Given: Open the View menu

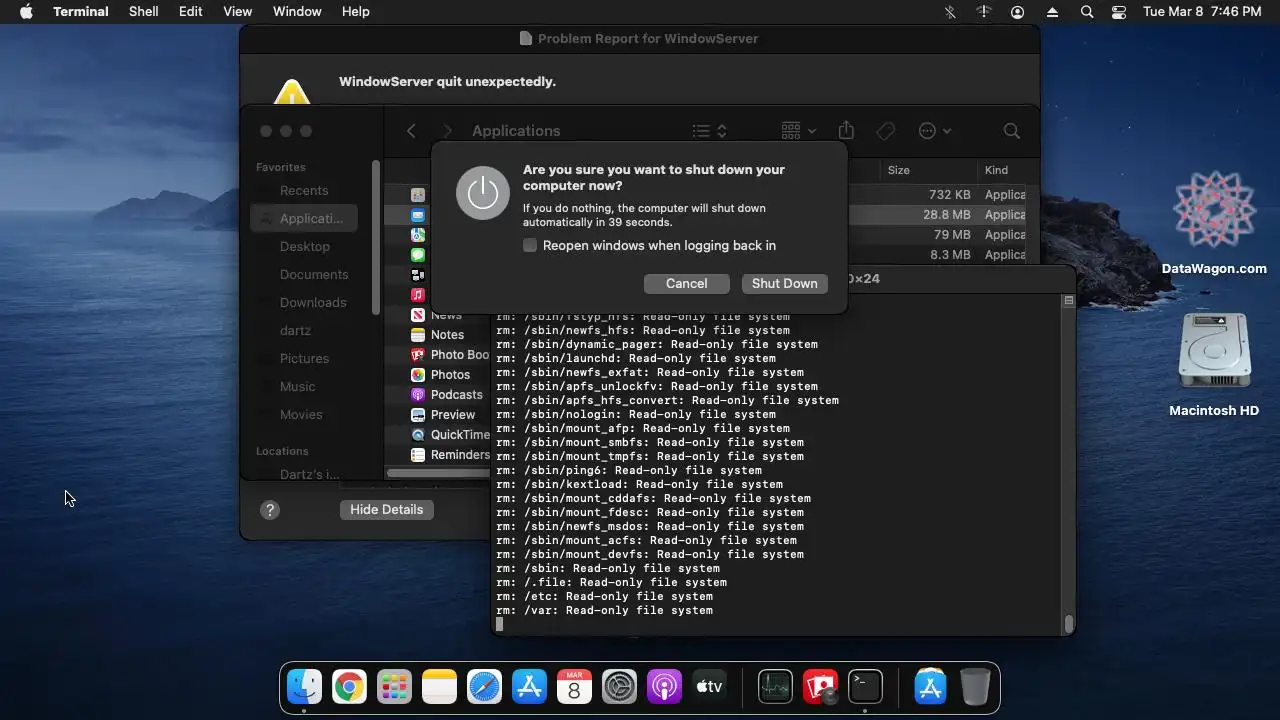Looking at the screenshot, I should pos(237,12).
